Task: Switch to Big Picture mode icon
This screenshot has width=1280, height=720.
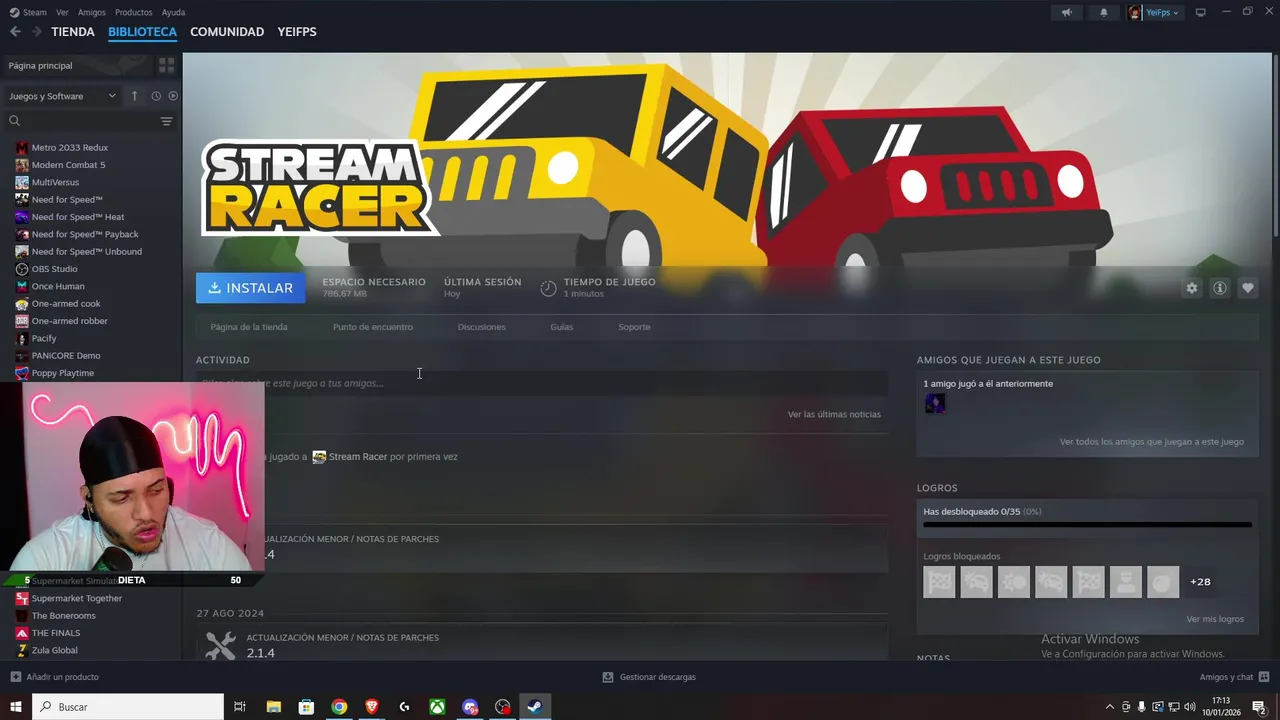Action: [1201, 13]
